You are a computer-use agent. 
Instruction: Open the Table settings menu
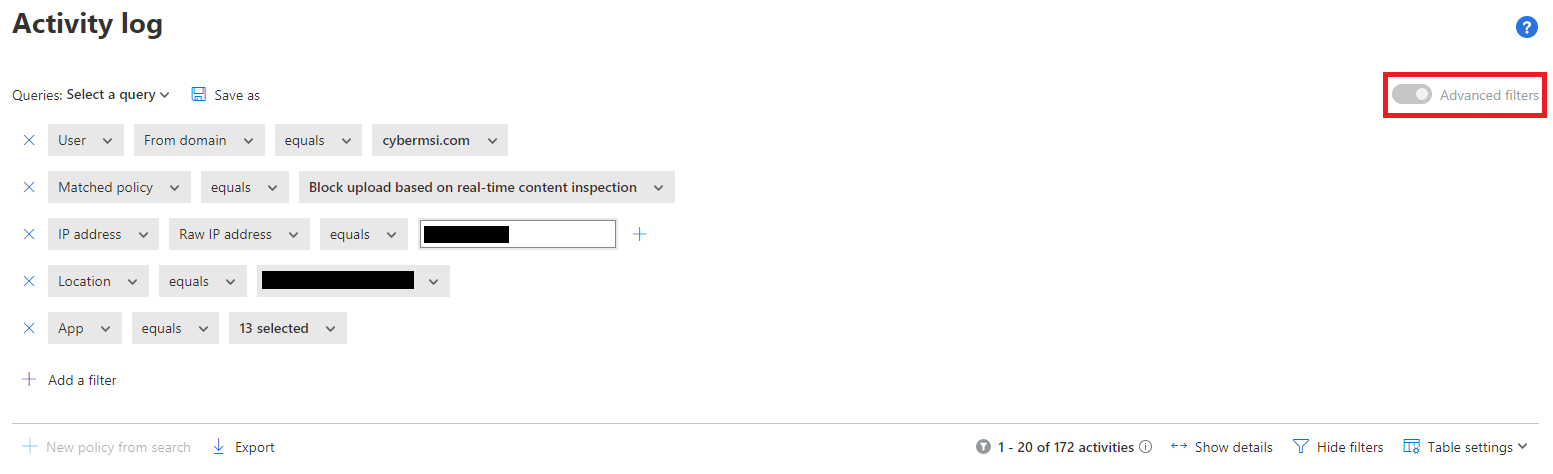(1466, 447)
